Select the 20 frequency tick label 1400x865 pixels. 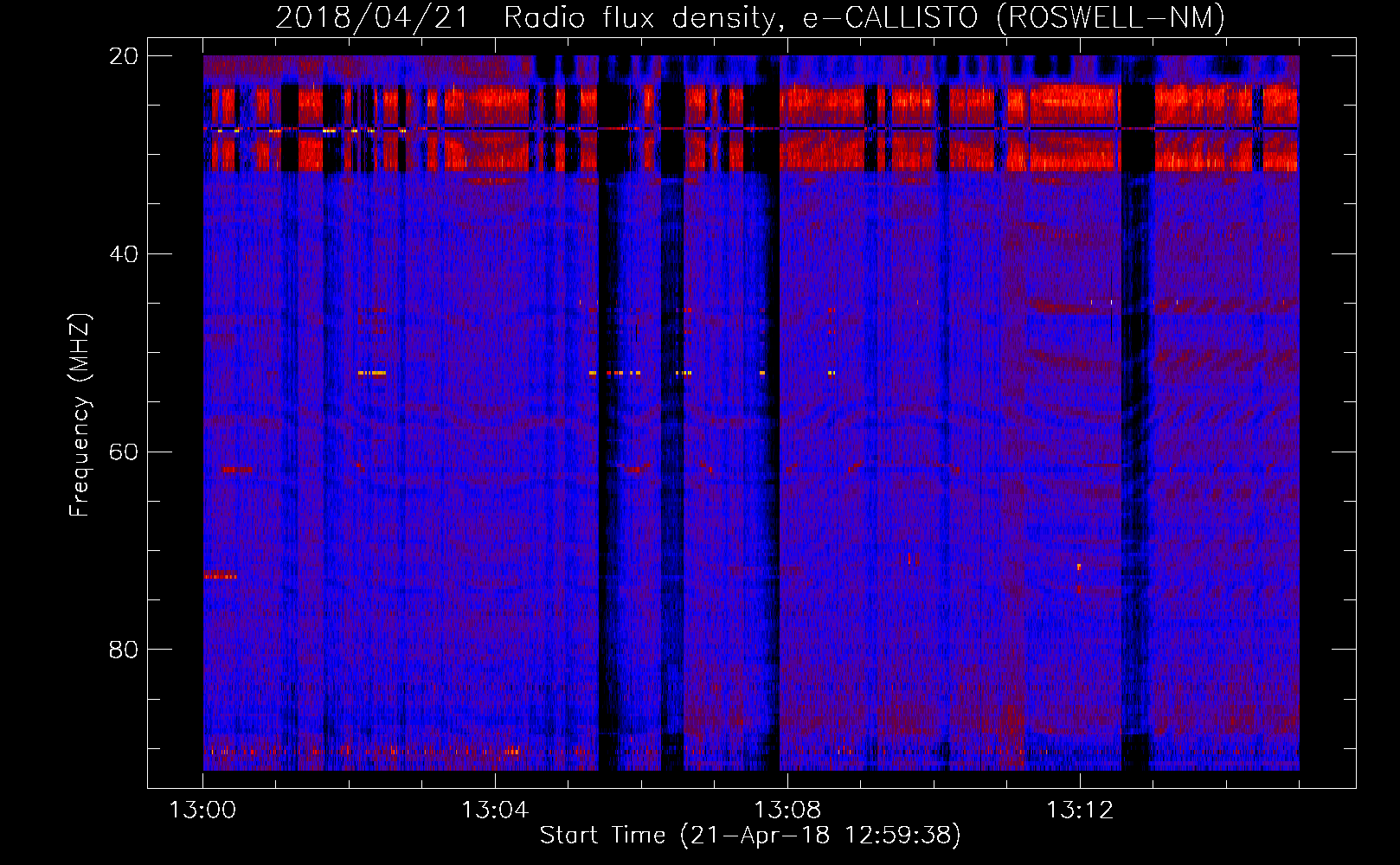point(124,56)
